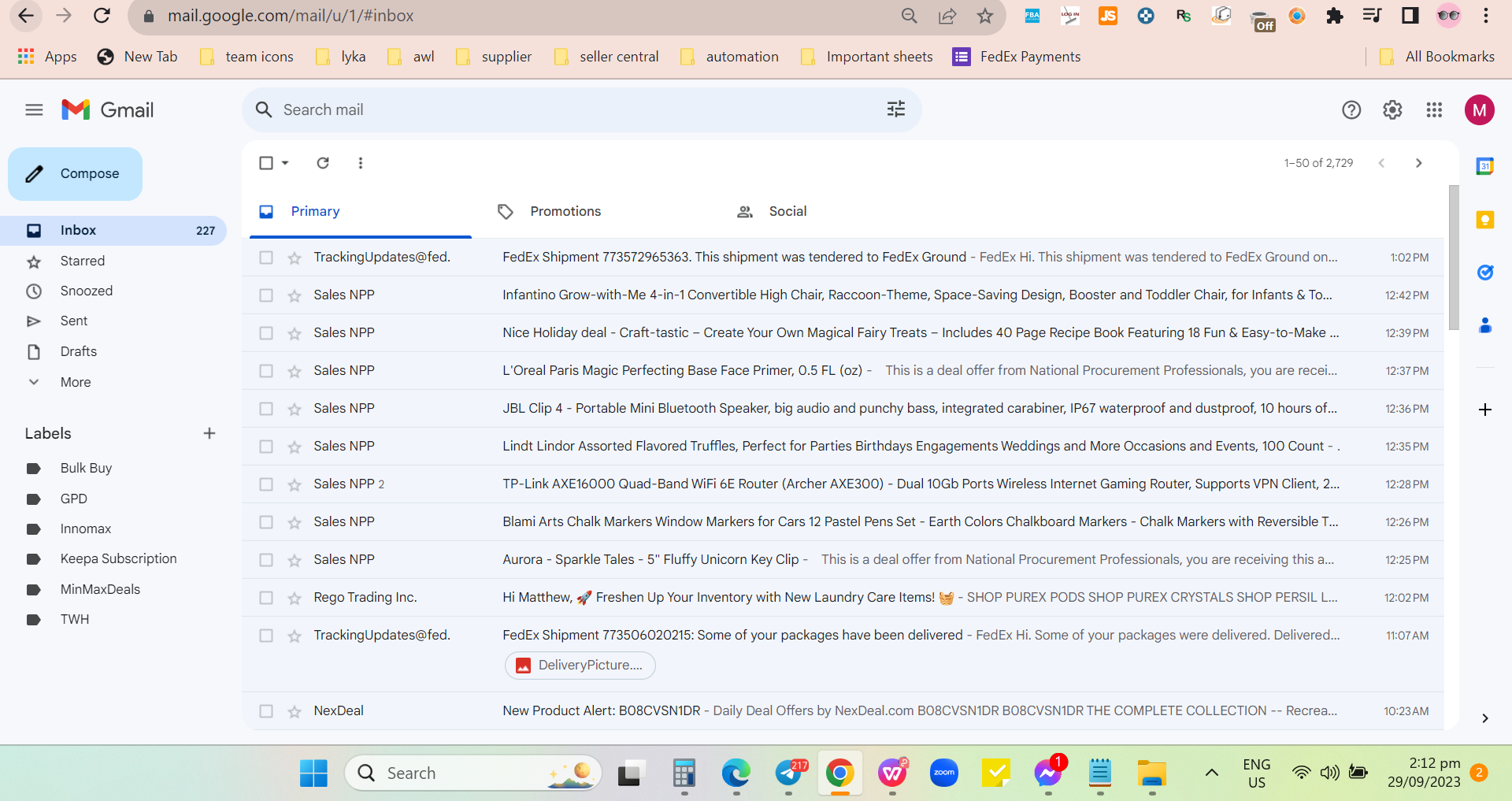Get add-ons plus icon in side panel
Screen dimensions: 1512x801
click(1485, 410)
